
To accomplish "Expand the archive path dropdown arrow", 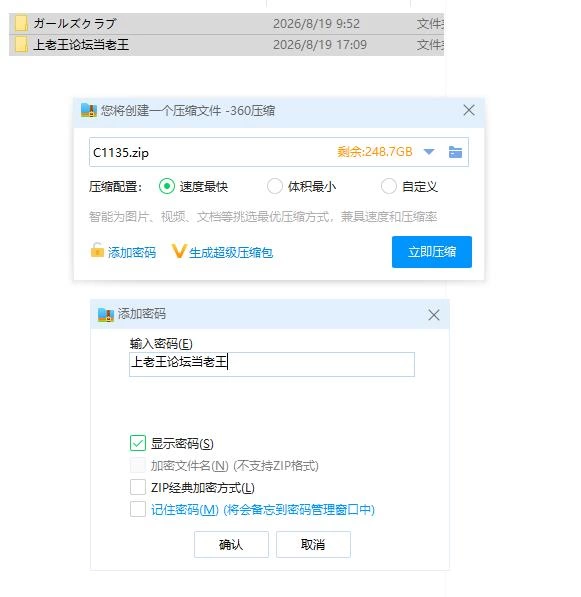I will coord(429,152).
